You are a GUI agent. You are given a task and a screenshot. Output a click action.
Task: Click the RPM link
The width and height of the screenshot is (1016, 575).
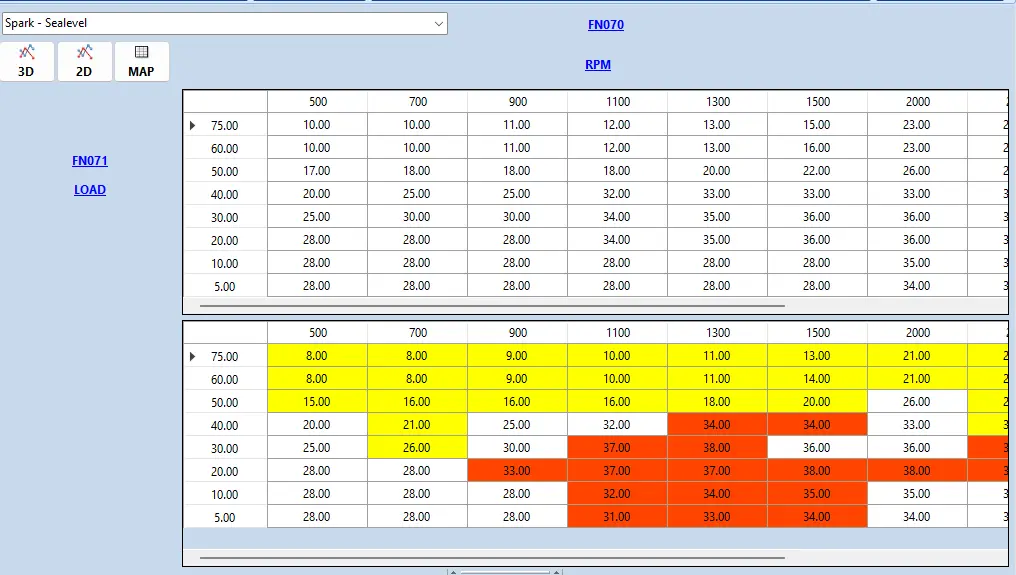point(597,65)
